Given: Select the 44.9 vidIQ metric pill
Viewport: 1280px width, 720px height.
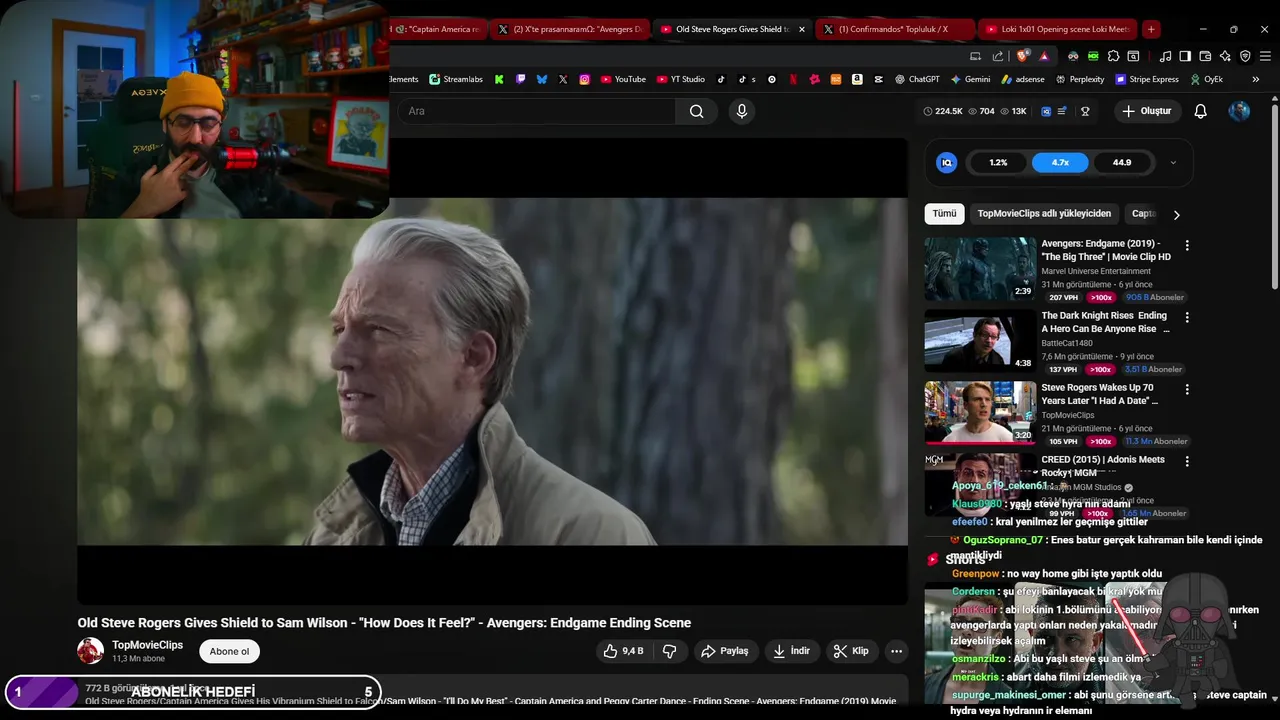Looking at the screenshot, I should coord(1122,162).
